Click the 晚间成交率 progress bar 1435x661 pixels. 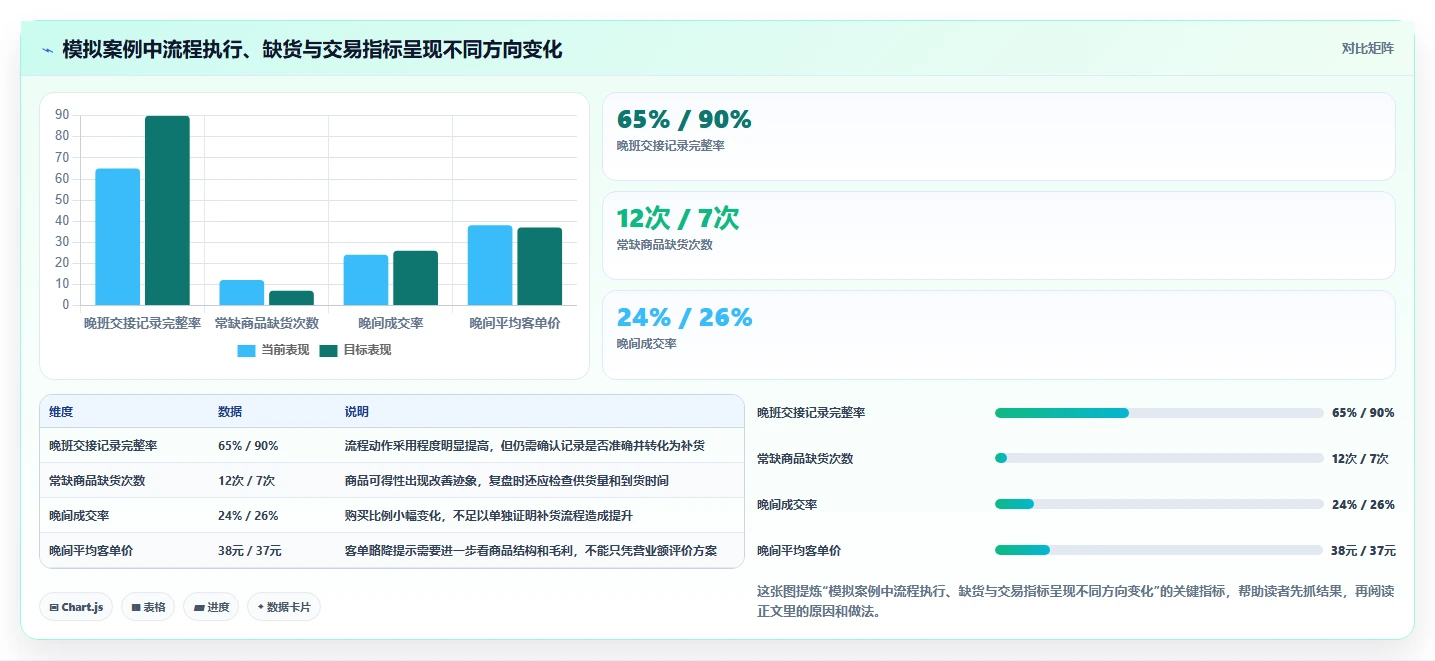tap(1159, 505)
